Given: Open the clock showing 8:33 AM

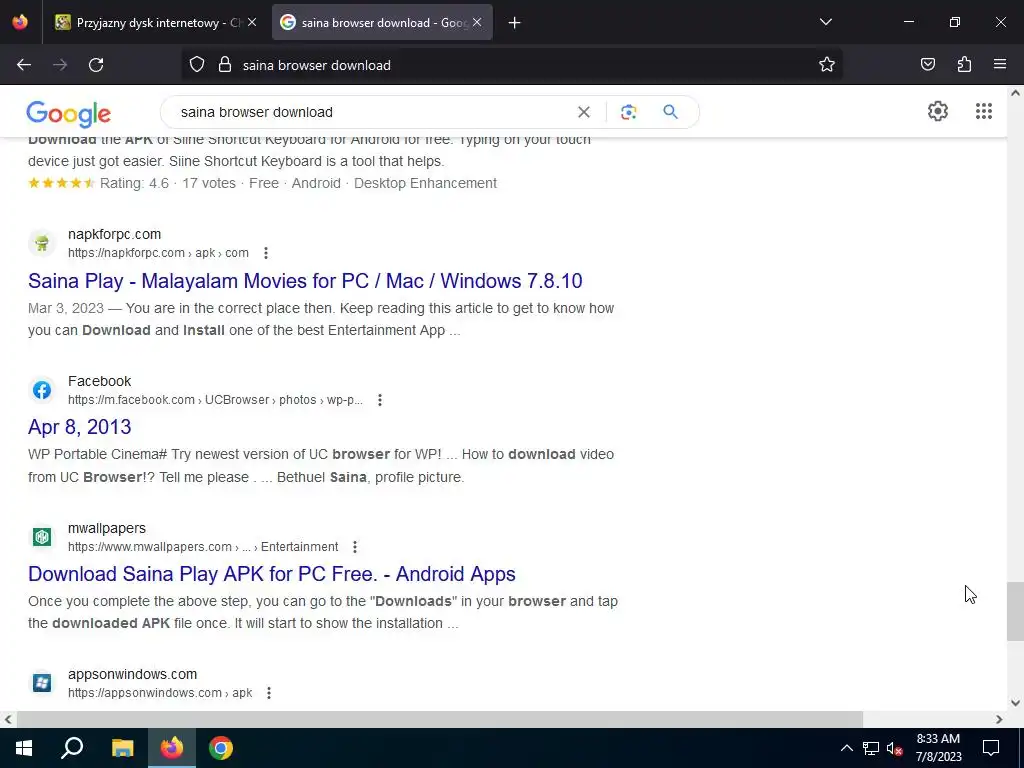Looking at the screenshot, I should point(938,748).
